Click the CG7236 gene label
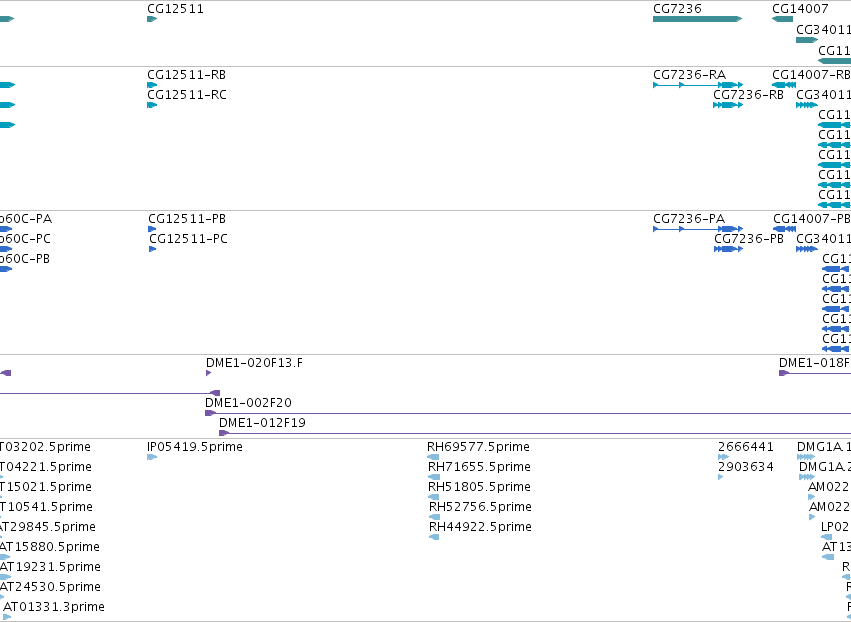The image size is (851, 622). (677, 9)
